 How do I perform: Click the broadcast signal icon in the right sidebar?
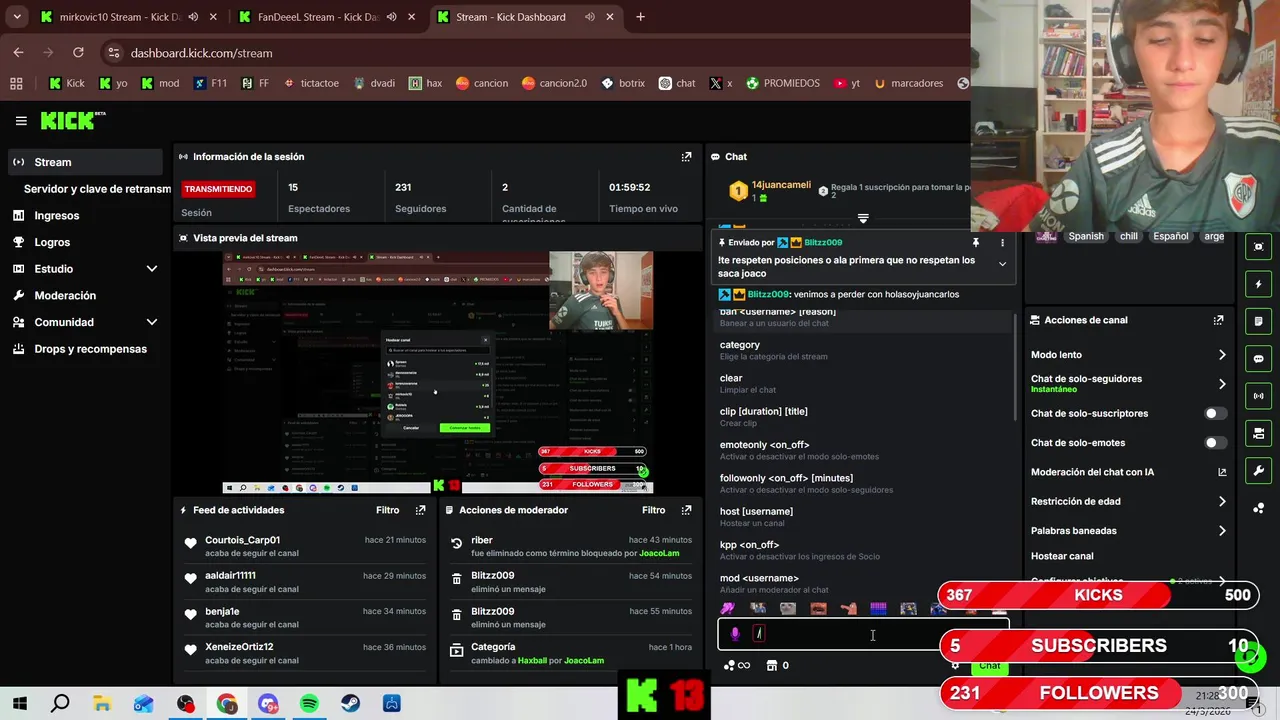tap(1258, 396)
